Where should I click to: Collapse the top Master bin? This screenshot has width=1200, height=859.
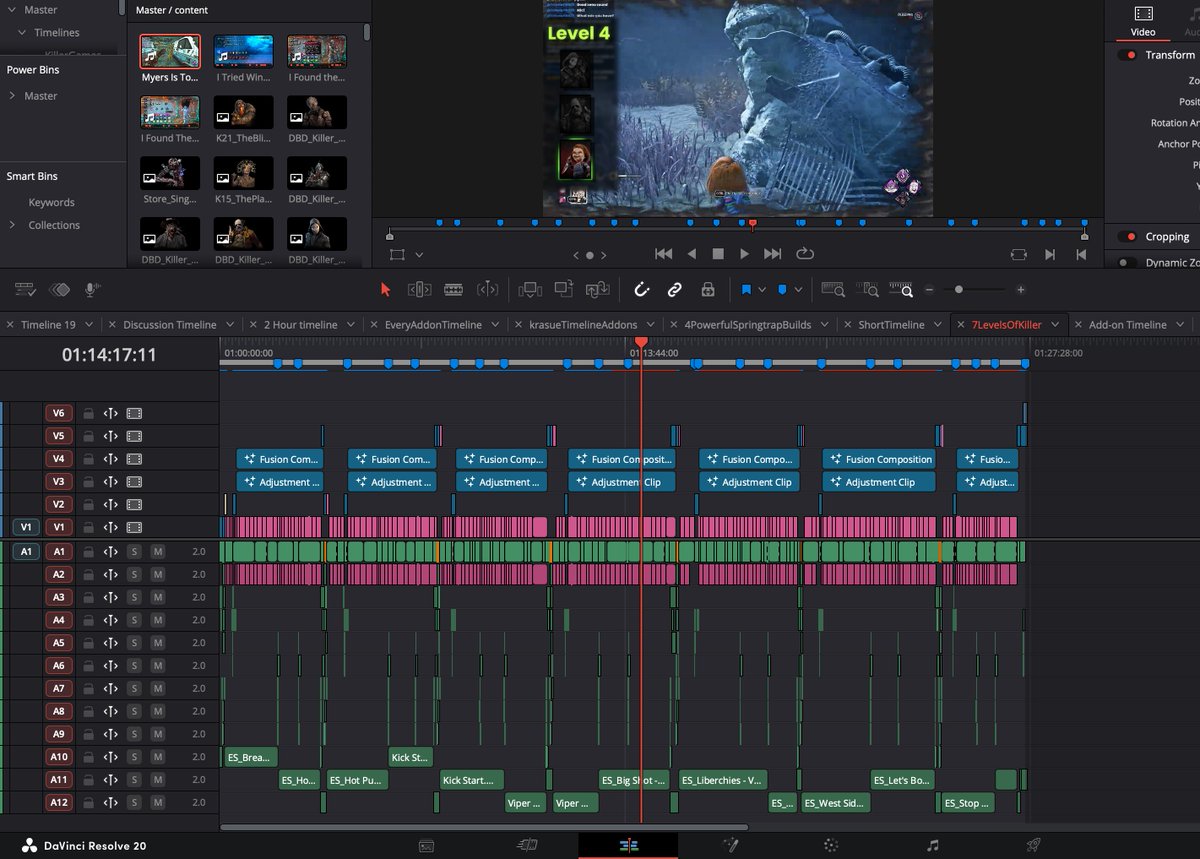(x=12, y=9)
